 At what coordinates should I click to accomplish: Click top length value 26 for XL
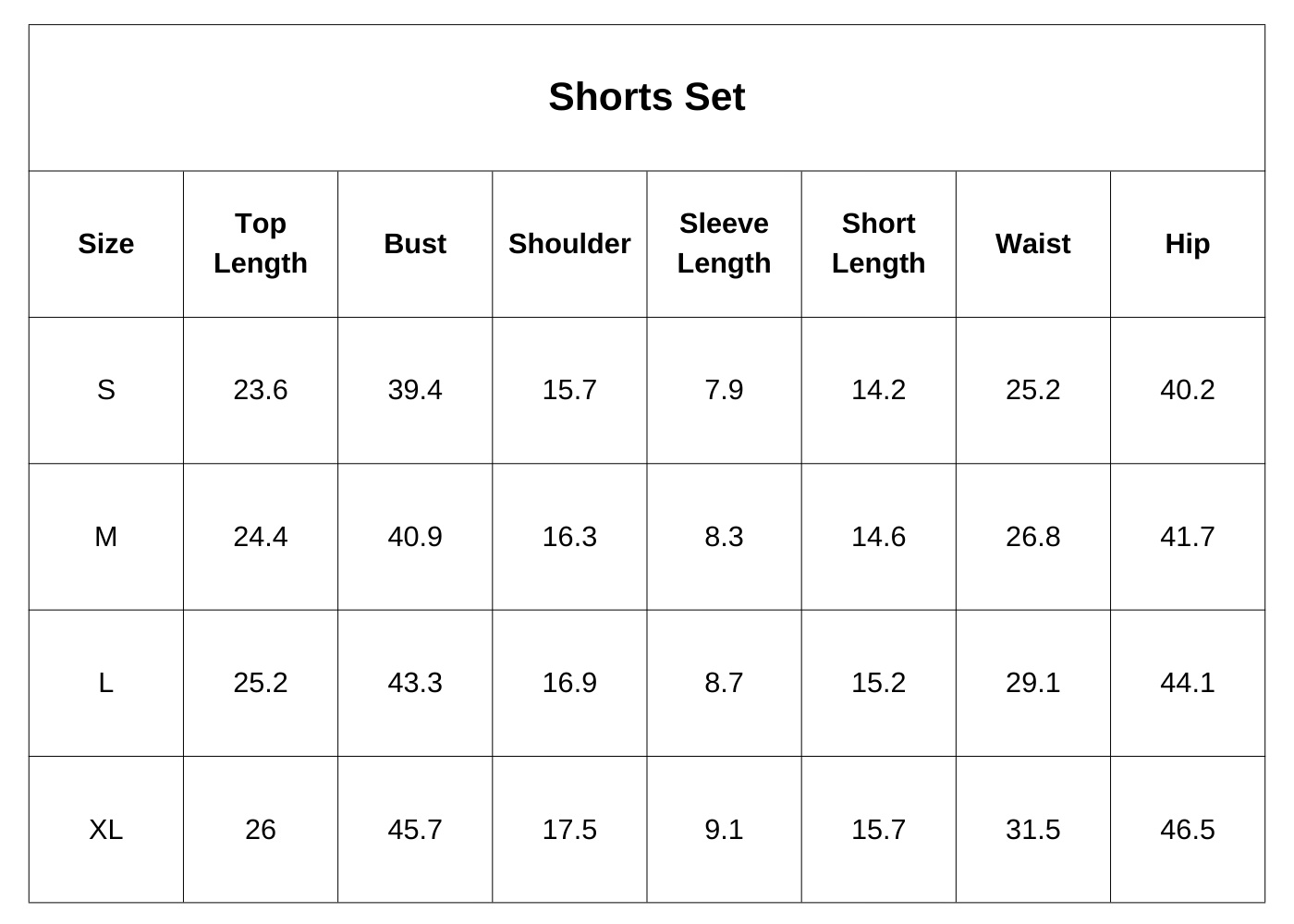[x=261, y=830]
